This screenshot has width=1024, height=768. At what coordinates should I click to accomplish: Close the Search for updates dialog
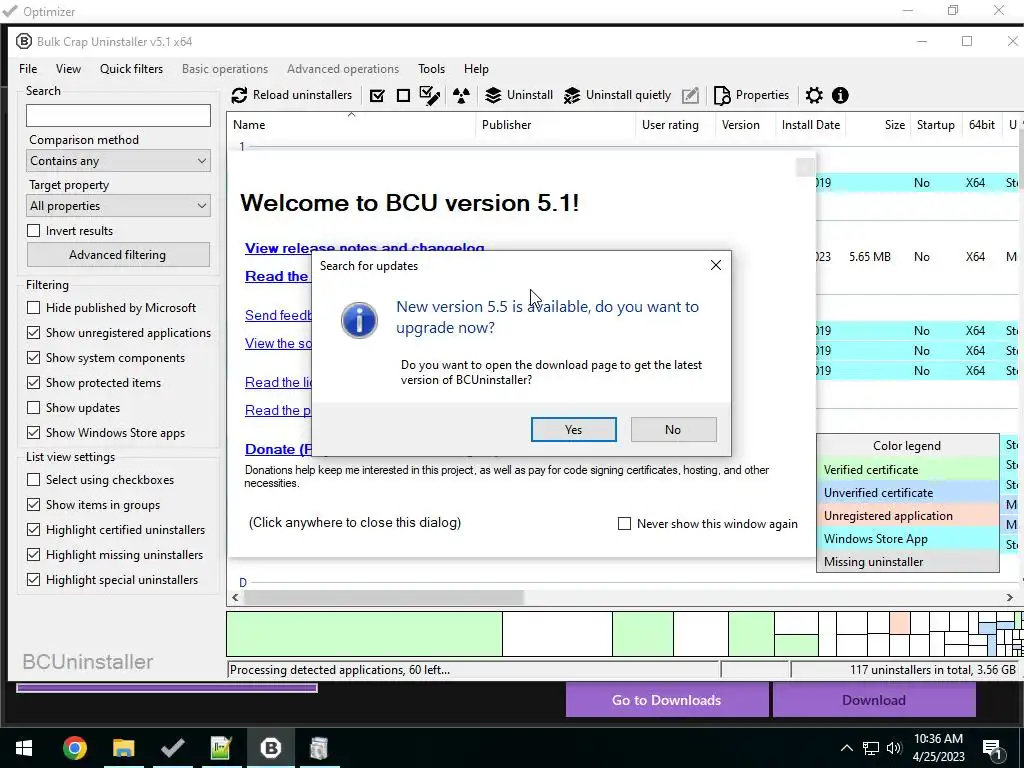[716, 265]
